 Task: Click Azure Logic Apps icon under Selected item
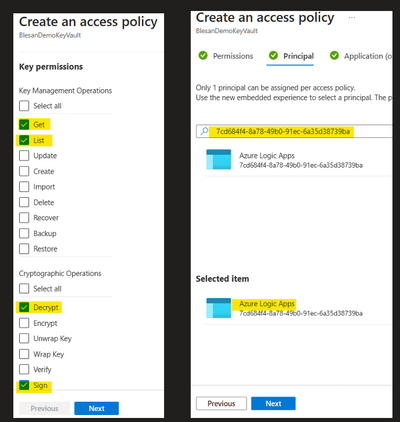coord(219,308)
